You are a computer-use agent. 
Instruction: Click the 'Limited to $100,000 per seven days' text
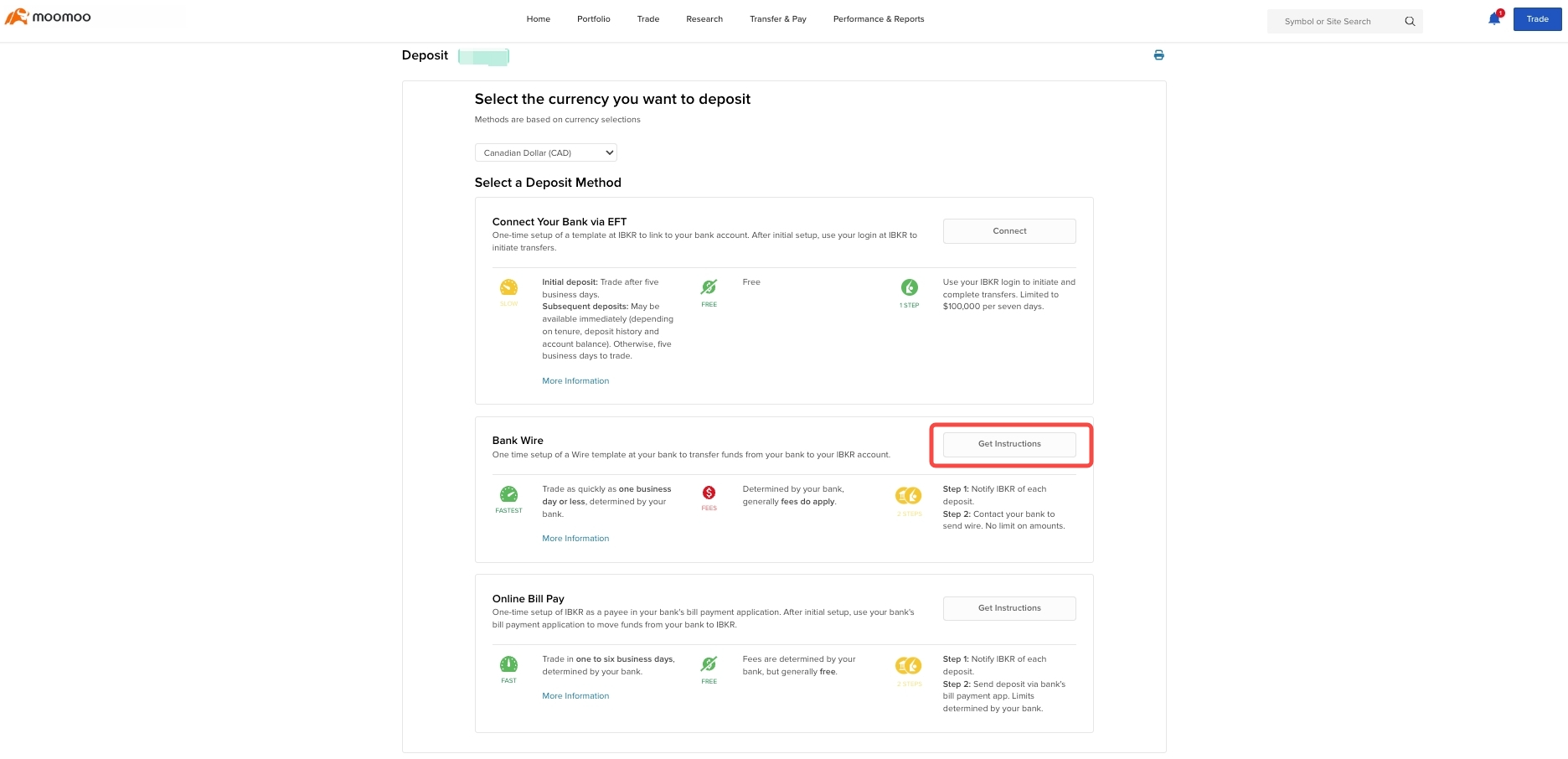coord(1001,301)
